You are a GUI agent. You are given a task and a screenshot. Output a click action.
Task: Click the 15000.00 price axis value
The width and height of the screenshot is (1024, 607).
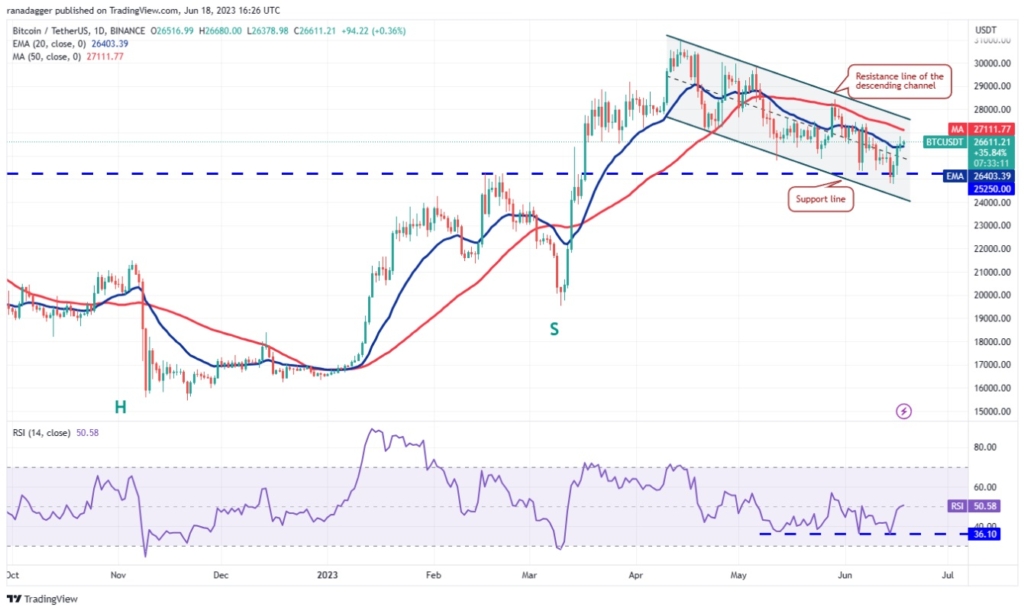[x=993, y=412]
